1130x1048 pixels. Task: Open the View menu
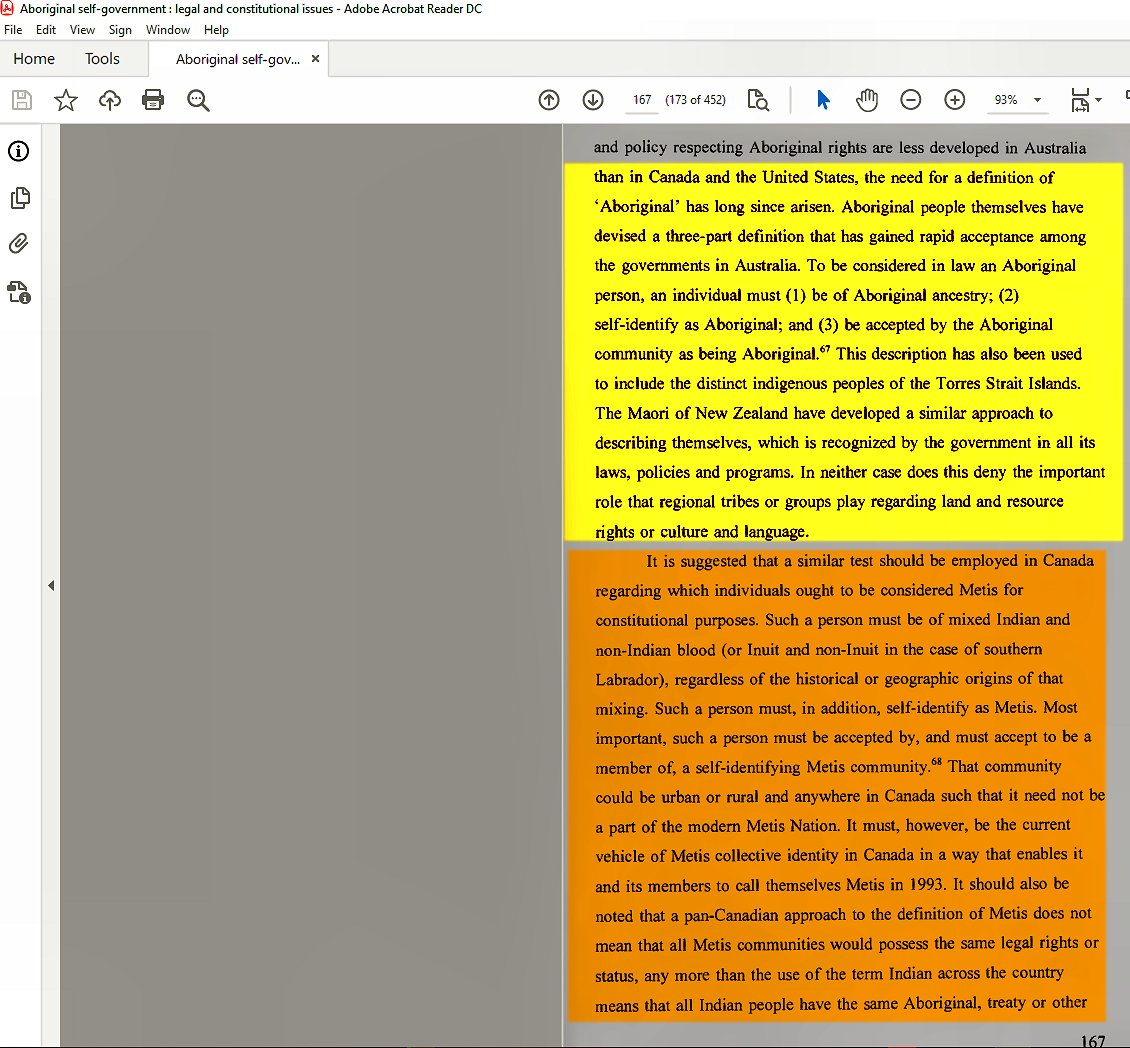click(82, 30)
